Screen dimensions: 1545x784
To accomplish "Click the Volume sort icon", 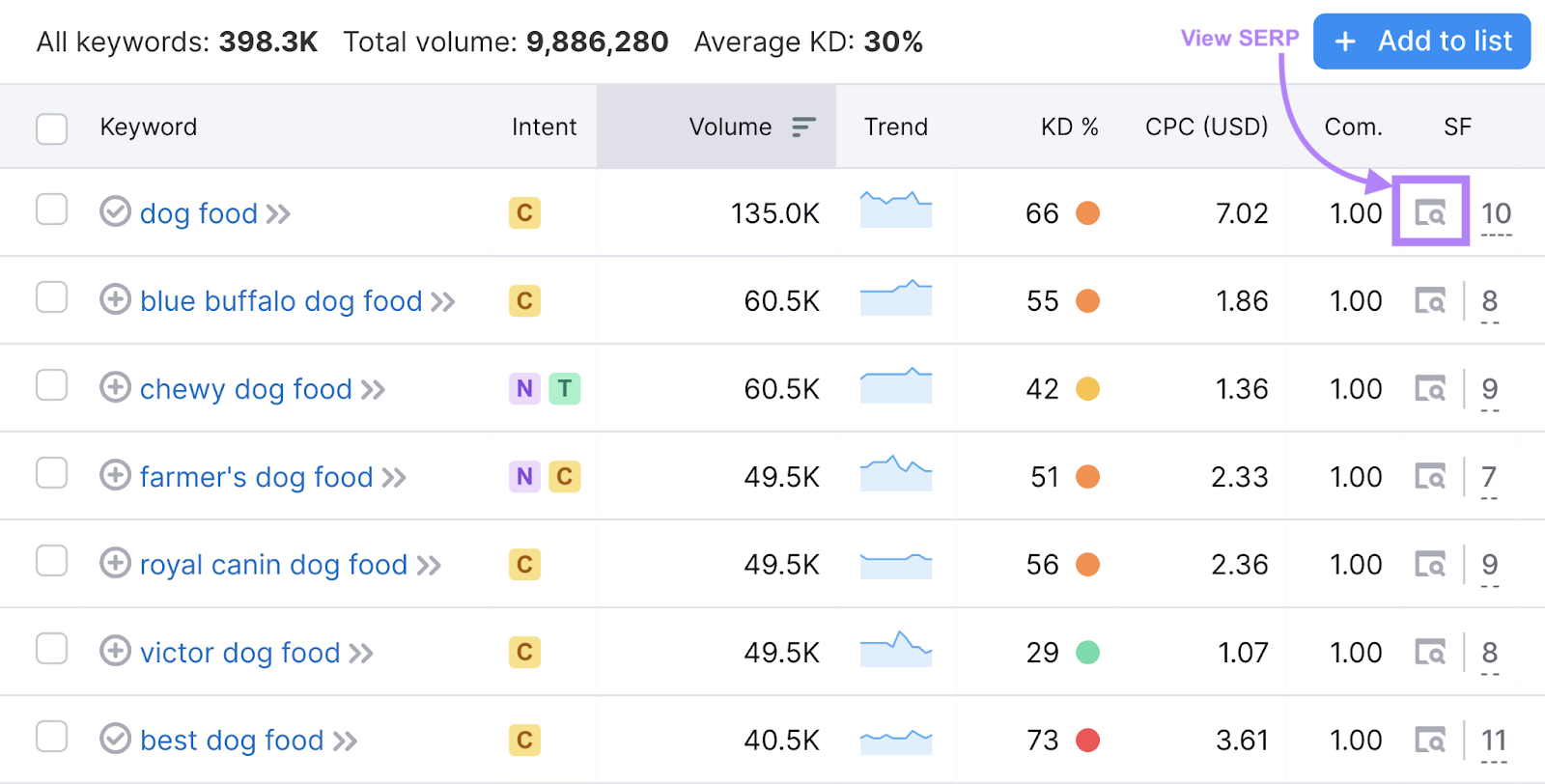I will pyautogui.click(x=803, y=127).
